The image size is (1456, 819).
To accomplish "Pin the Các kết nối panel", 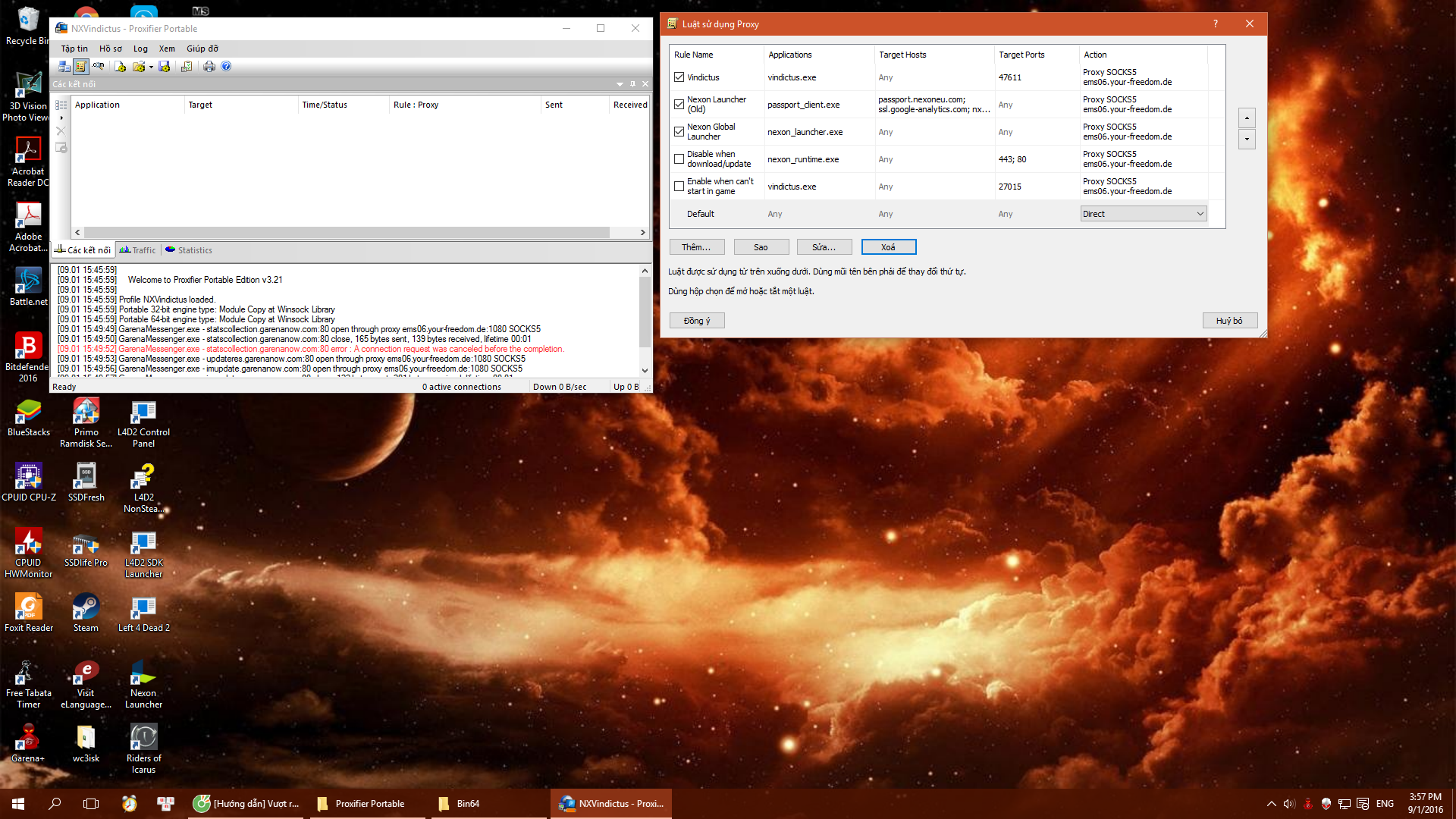I will coord(632,84).
